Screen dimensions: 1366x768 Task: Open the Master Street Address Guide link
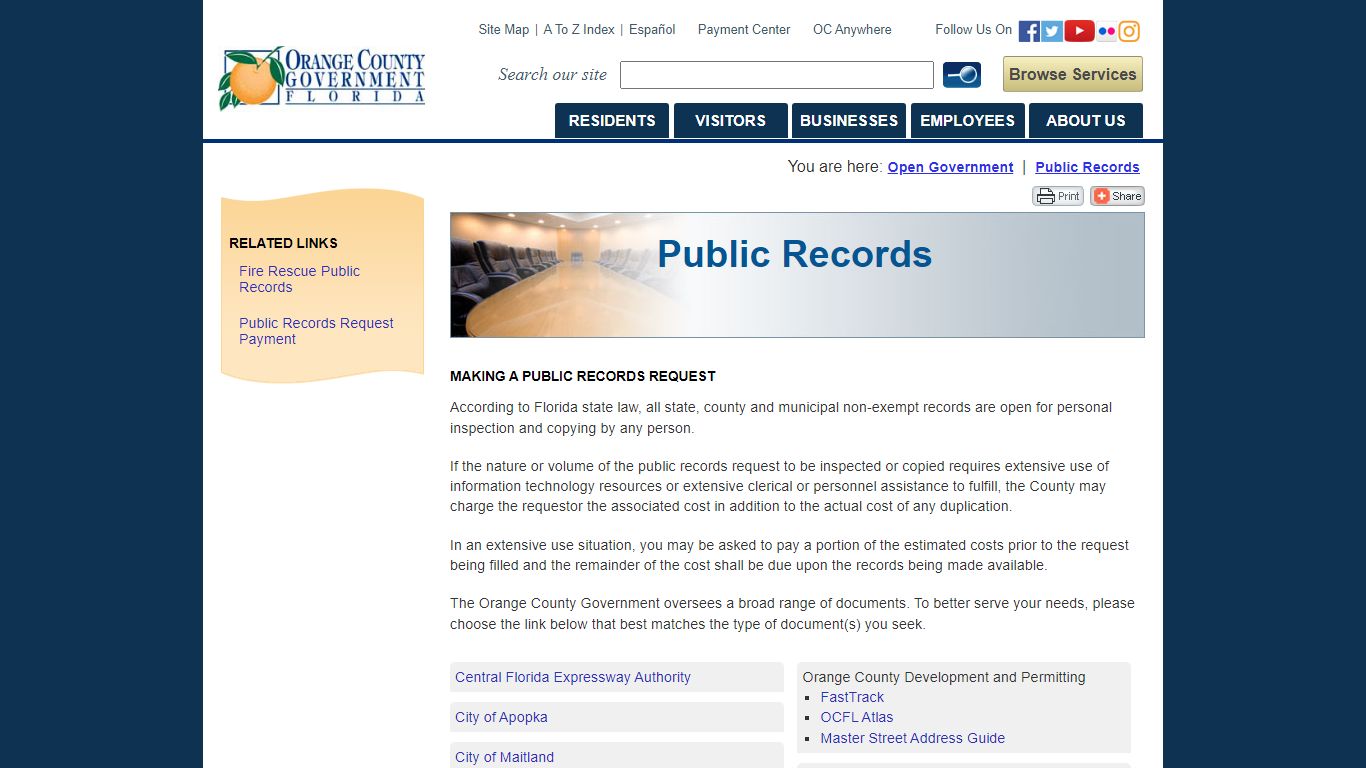click(913, 738)
